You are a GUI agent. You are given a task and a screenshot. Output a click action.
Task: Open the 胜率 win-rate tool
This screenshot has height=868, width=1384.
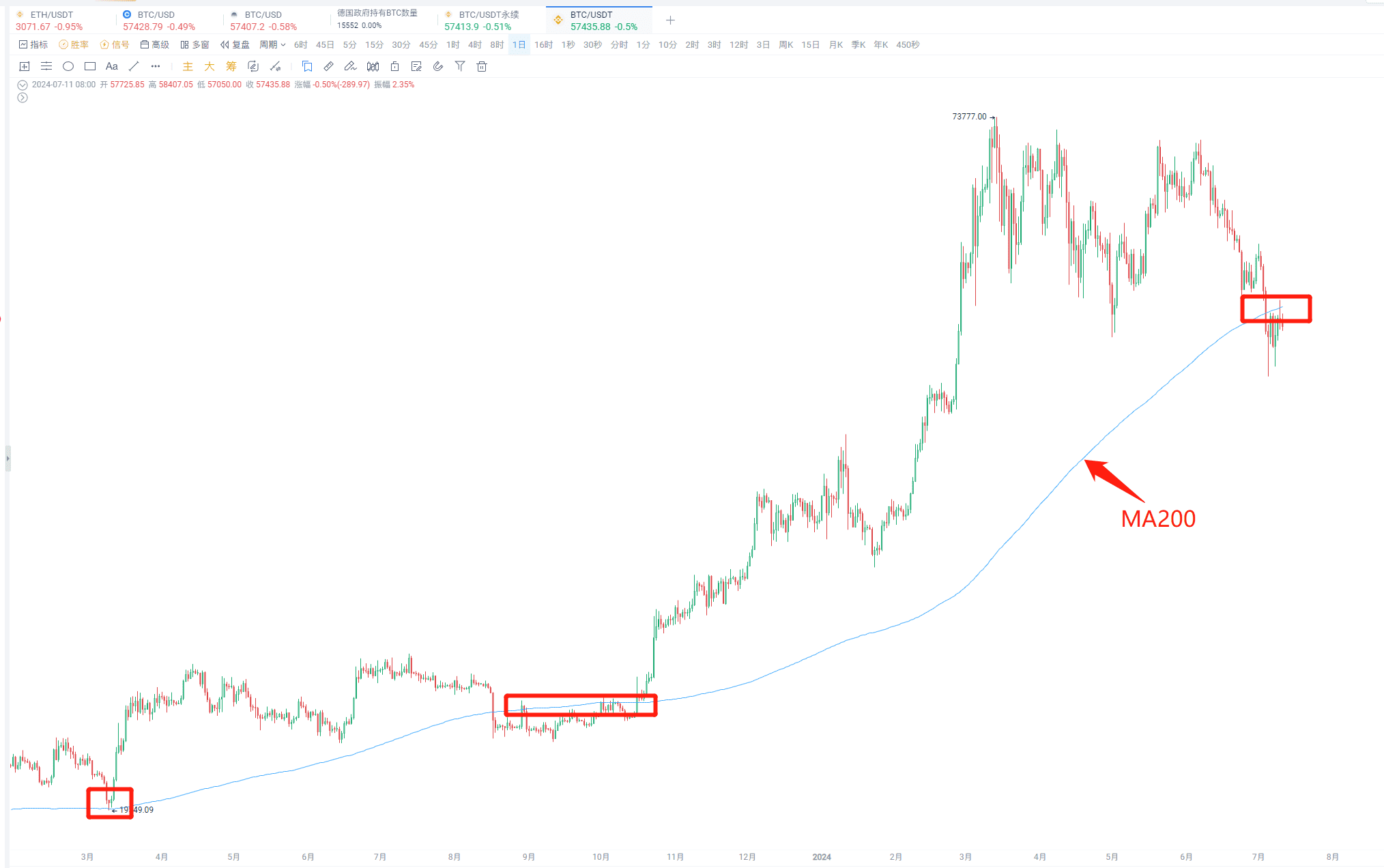click(x=74, y=45)
